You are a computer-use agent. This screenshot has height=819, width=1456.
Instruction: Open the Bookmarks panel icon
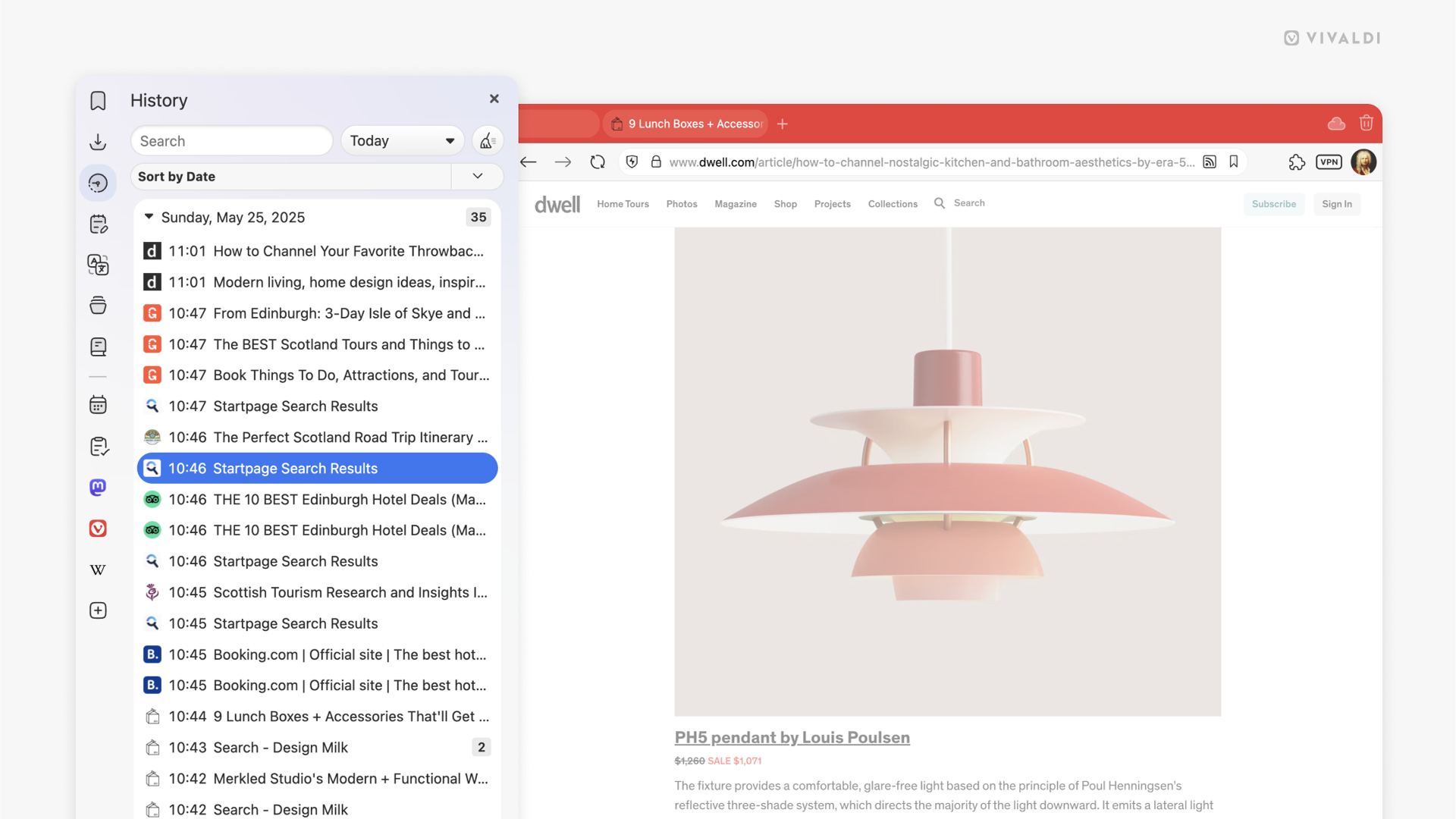click(98, 101)
